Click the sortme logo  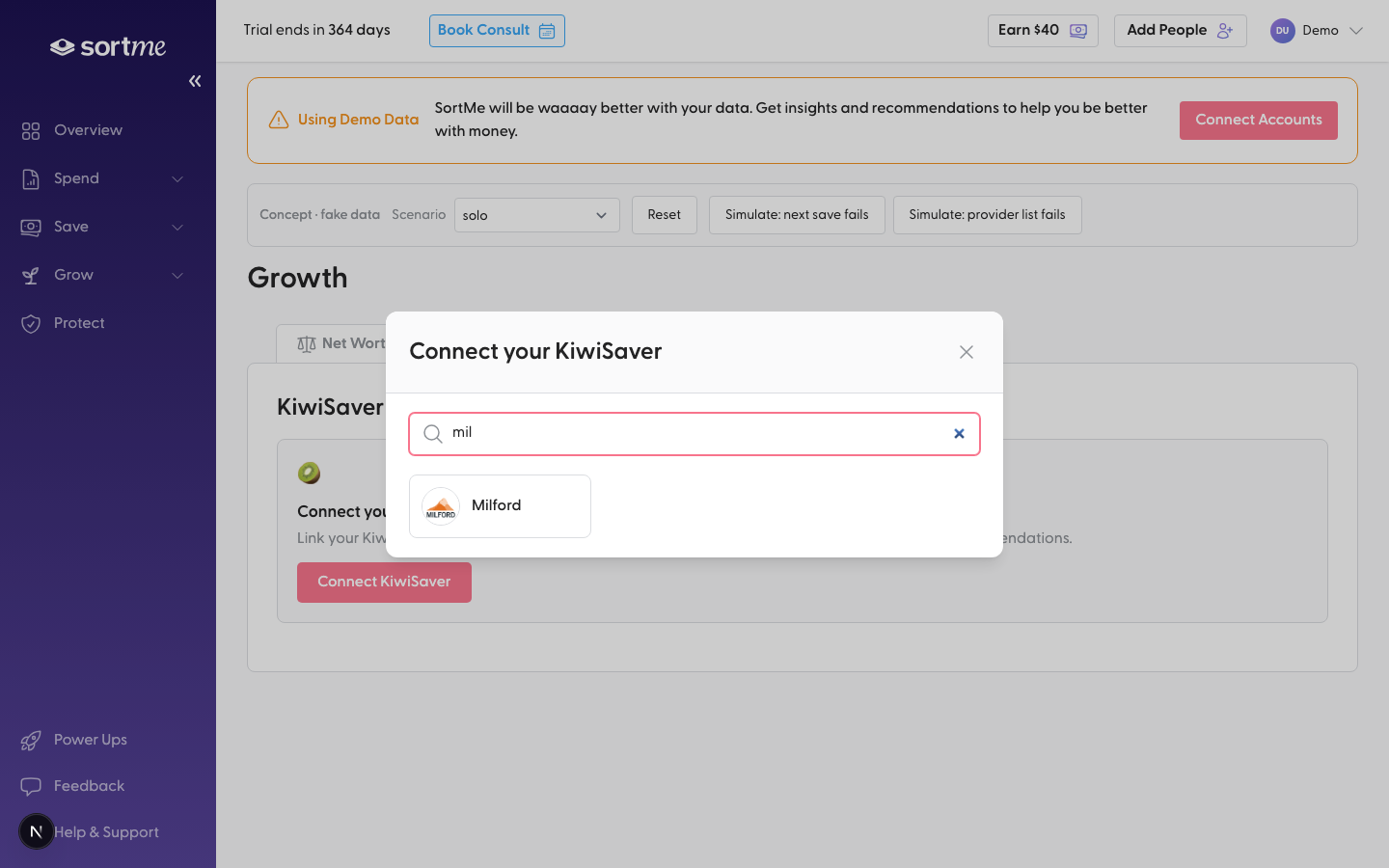(108, 46)
